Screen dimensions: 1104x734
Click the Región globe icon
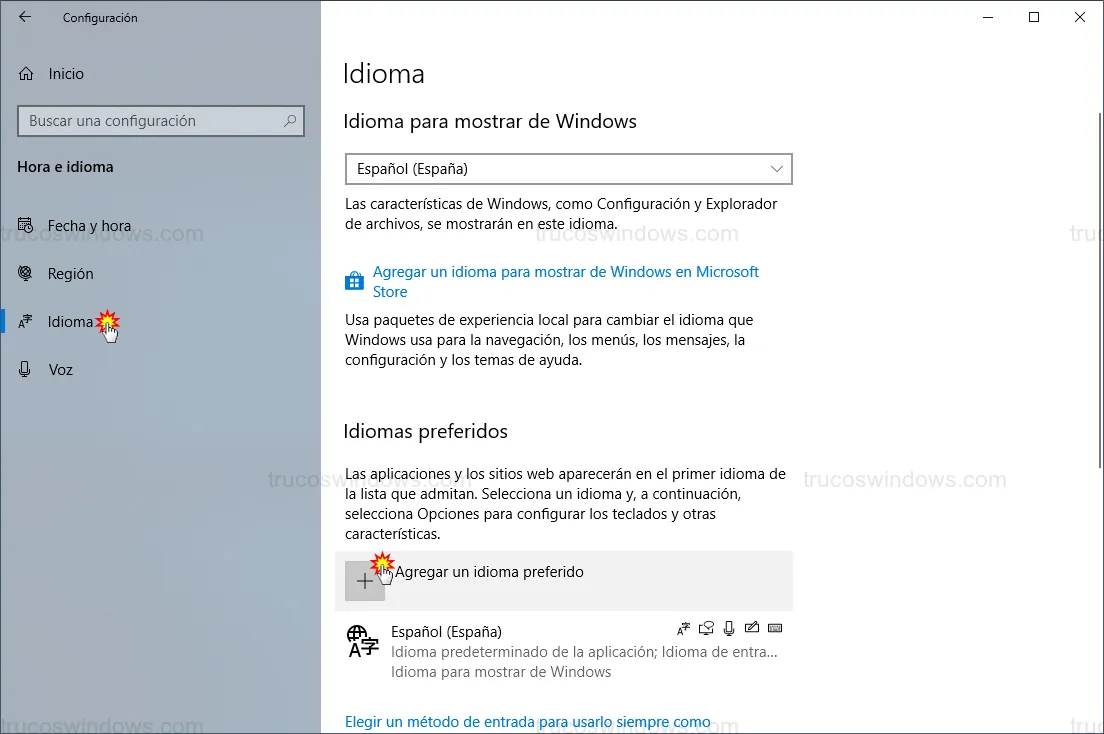coord(26,274)
